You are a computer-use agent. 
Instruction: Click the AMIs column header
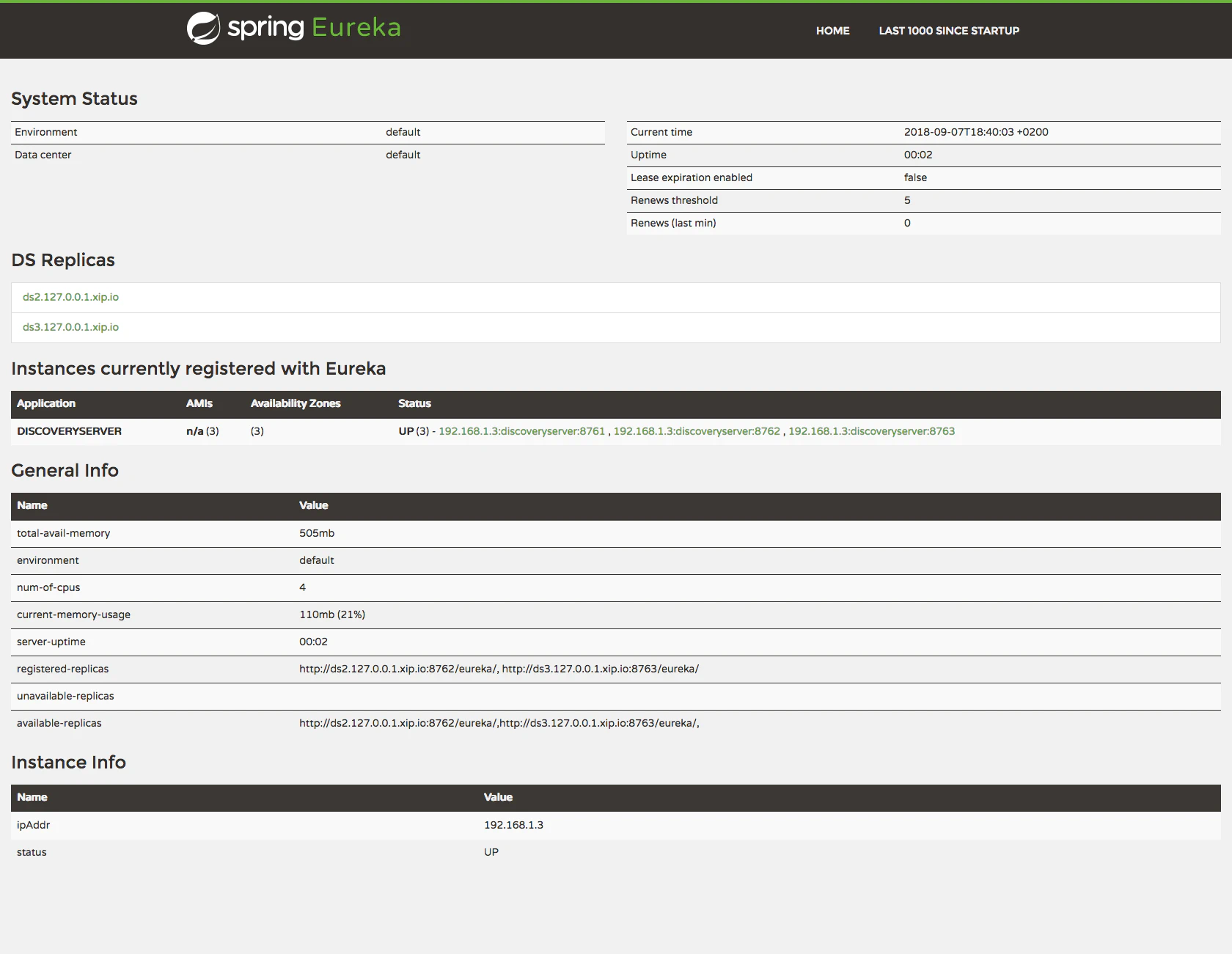coord(199,403)
